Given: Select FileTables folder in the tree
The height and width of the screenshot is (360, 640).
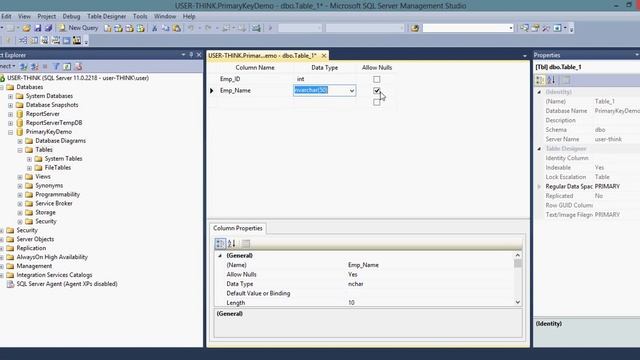Looking at the screenshot, I should 58,168.
